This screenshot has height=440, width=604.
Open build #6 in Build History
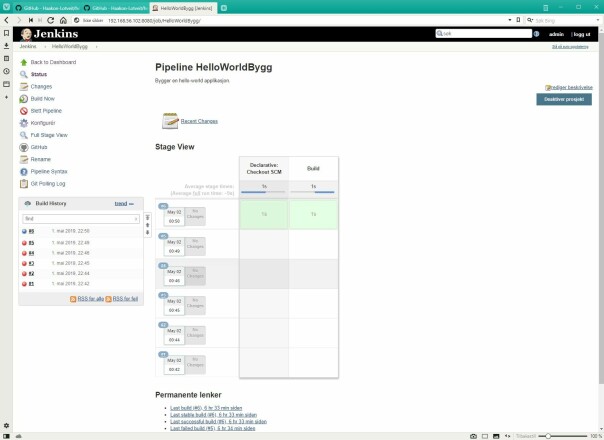(x=31, y=231)
